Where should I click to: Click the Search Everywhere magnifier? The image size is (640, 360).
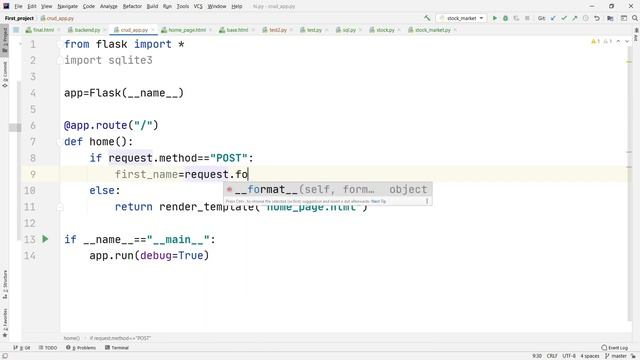(635, 18)
